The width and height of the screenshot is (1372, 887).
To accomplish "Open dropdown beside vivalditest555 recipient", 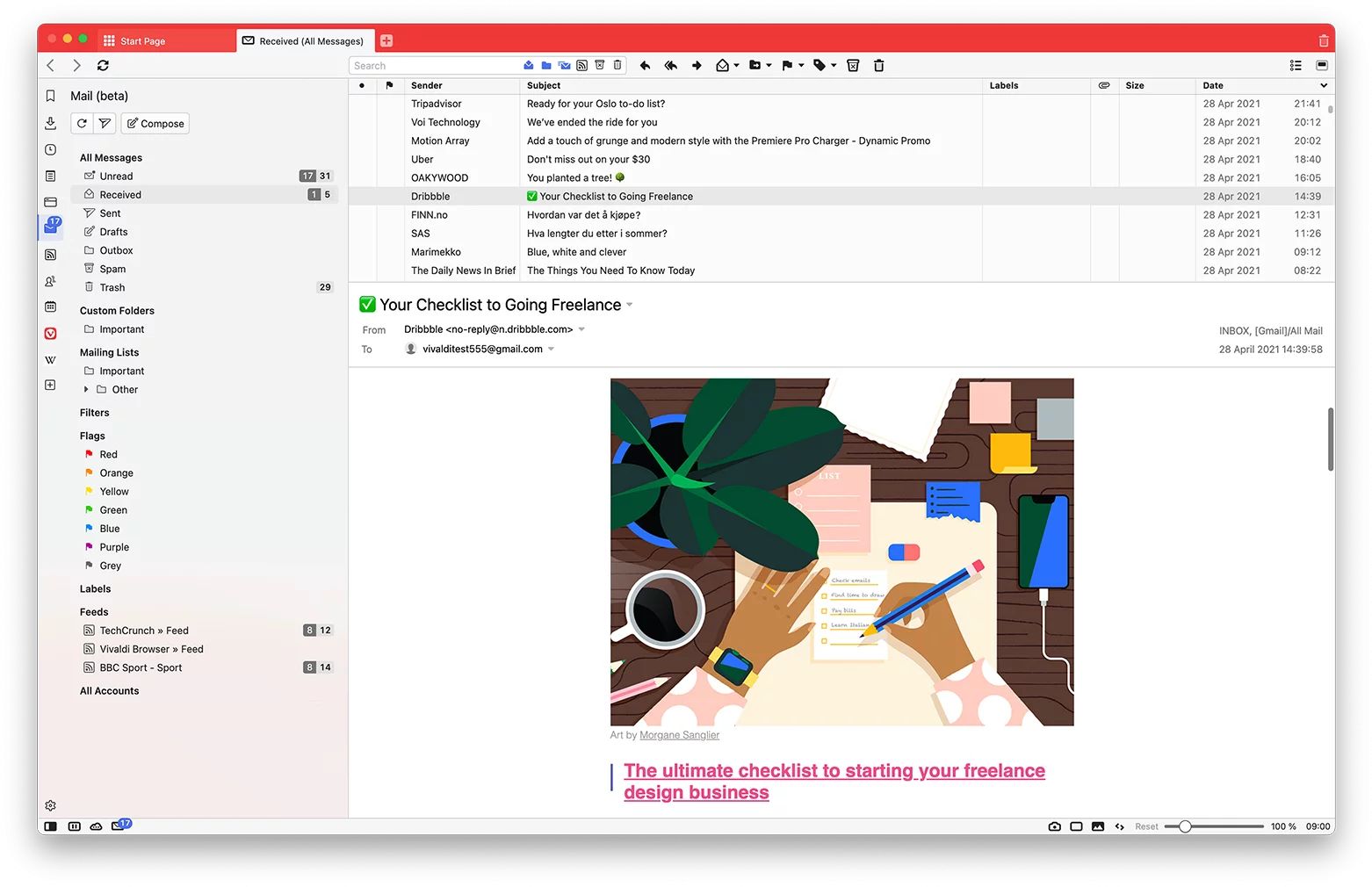I will tap(552, 349).
